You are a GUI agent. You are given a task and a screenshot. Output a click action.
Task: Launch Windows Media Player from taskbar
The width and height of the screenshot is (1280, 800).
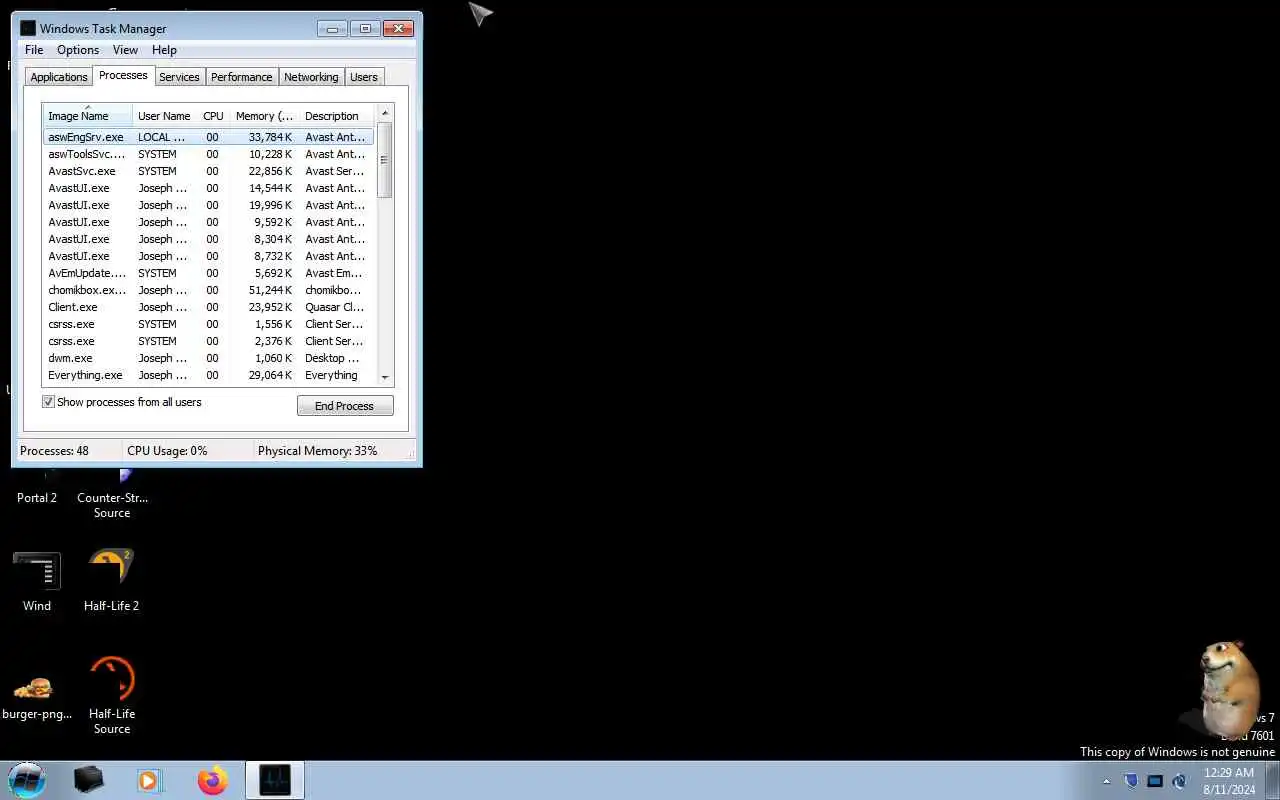click(x=150, y=780)
